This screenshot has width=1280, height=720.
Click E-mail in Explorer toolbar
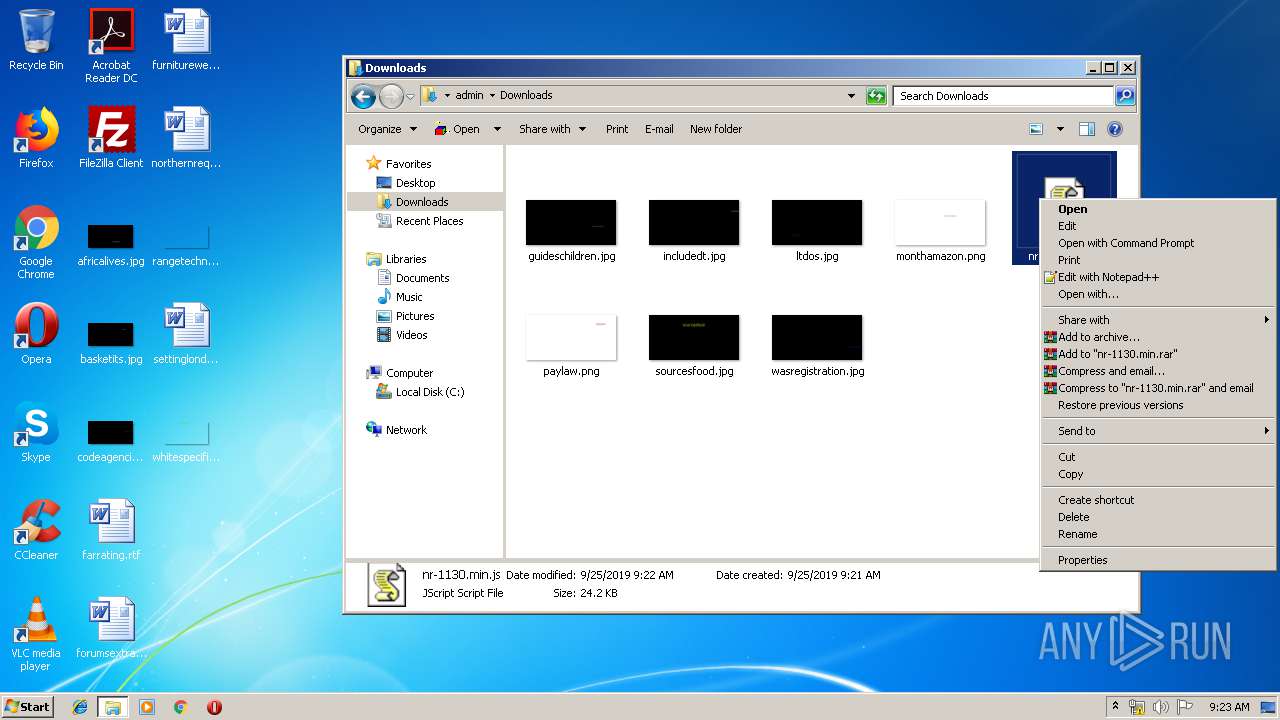coord(659,129)
